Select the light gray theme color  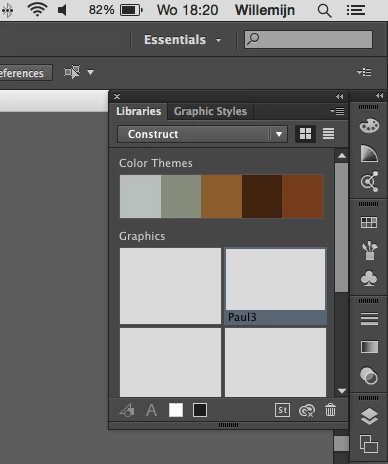tap(140, 196)
